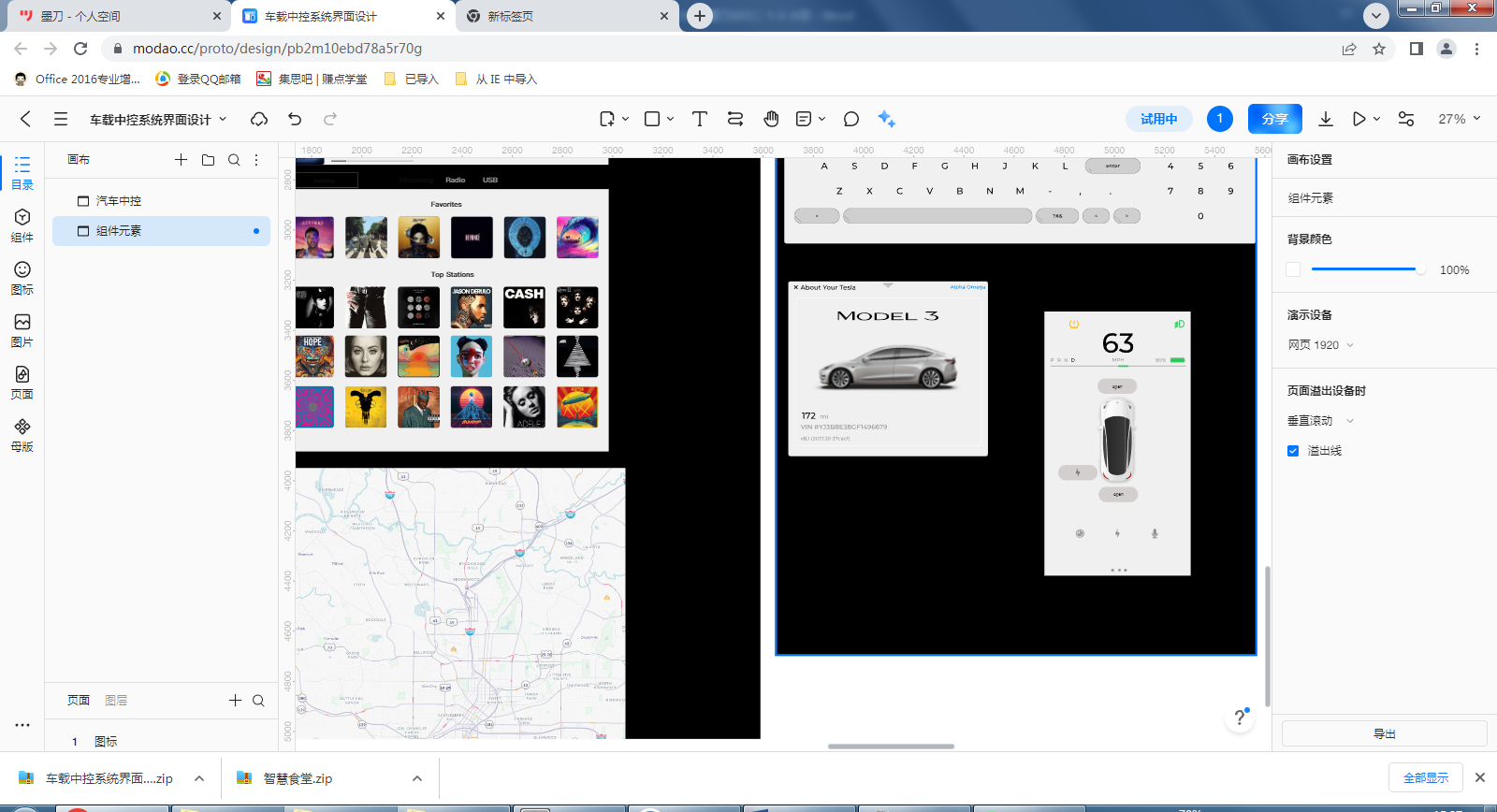This screenshot has height=812, width=1497.
Task: Open the 组件 sidebar panel
Action: [x=22, y=226]
